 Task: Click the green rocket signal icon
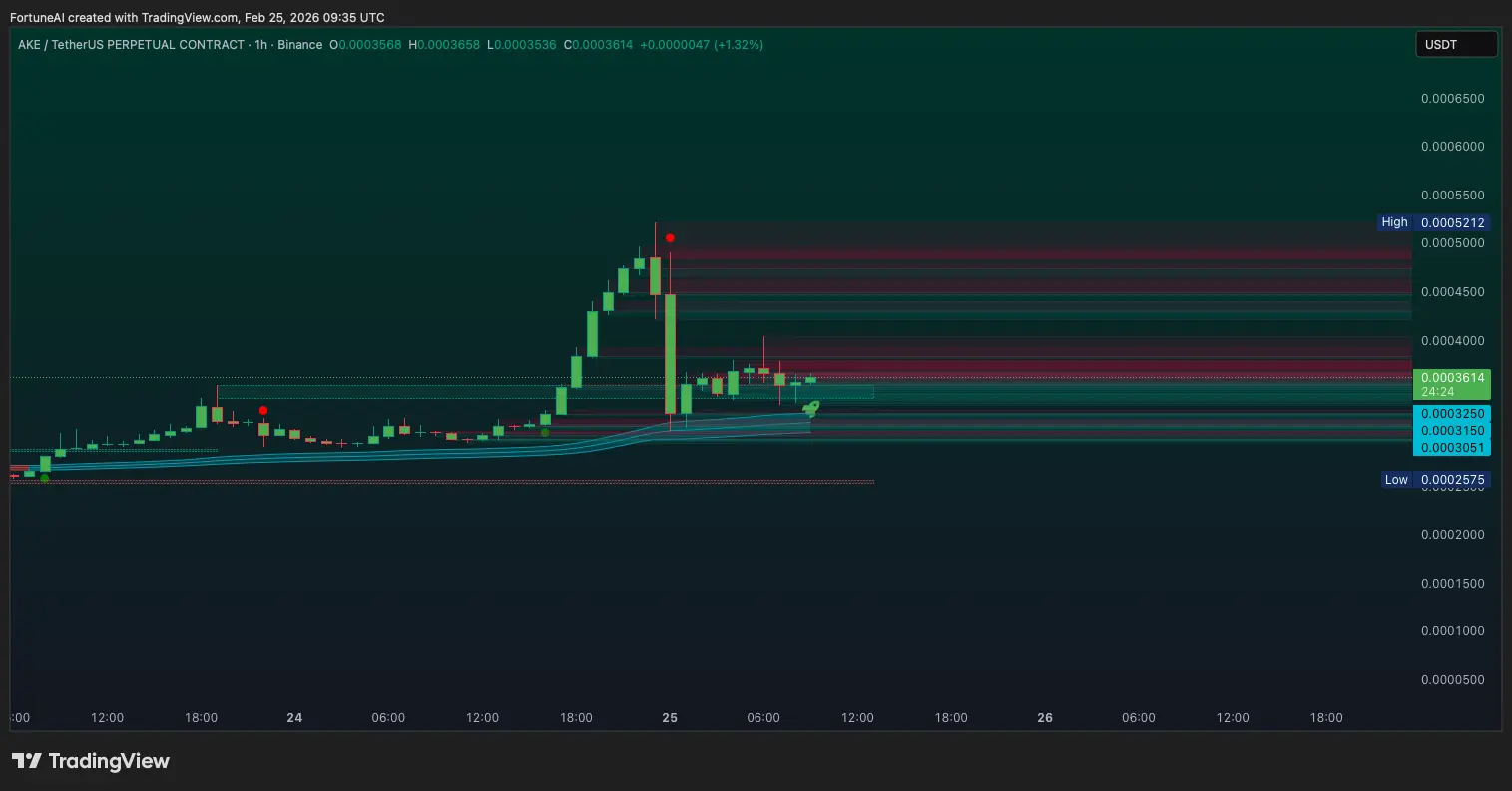point(811,407)
